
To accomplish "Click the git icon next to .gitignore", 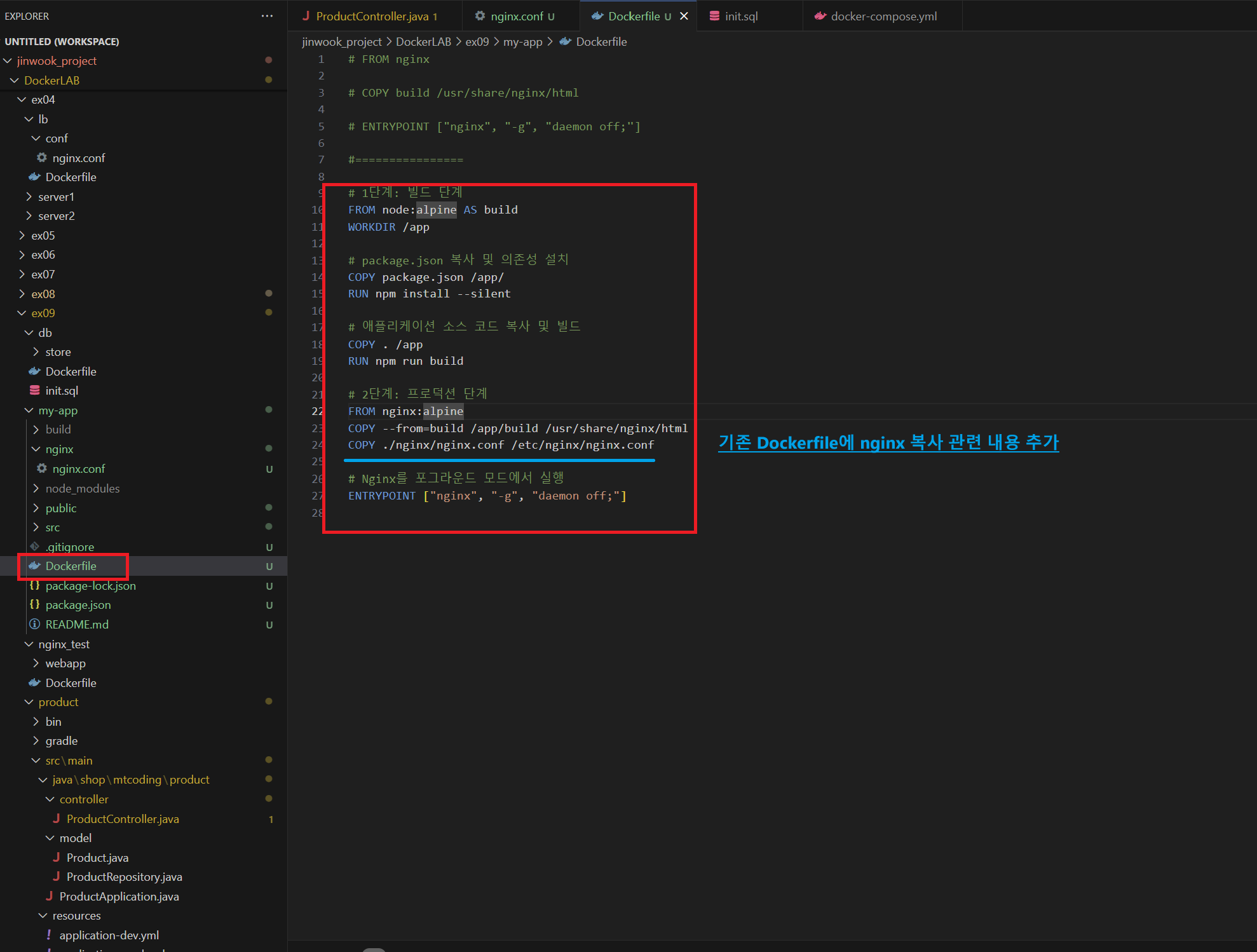I will [x=35, y=547].
